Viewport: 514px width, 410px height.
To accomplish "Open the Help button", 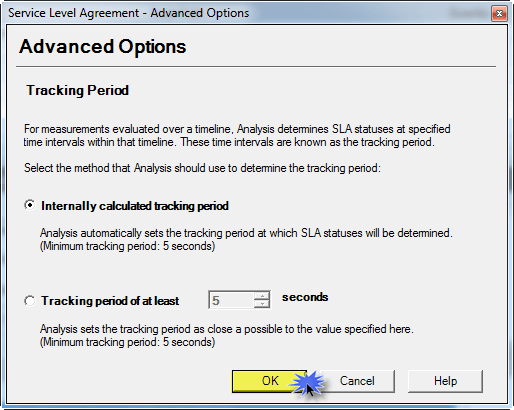I will 445,381.
